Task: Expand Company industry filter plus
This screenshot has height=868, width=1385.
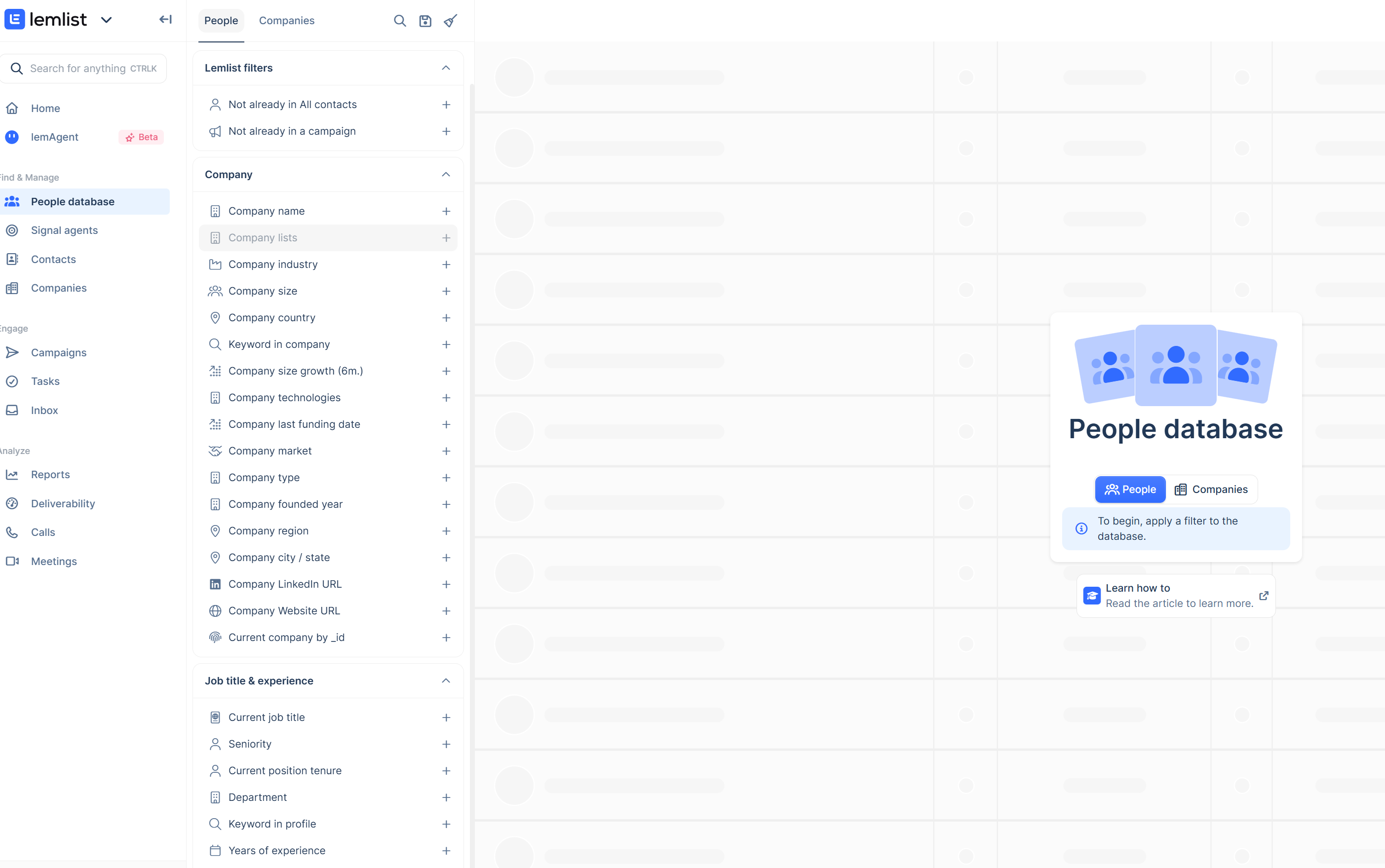Action: coord(446,264)
